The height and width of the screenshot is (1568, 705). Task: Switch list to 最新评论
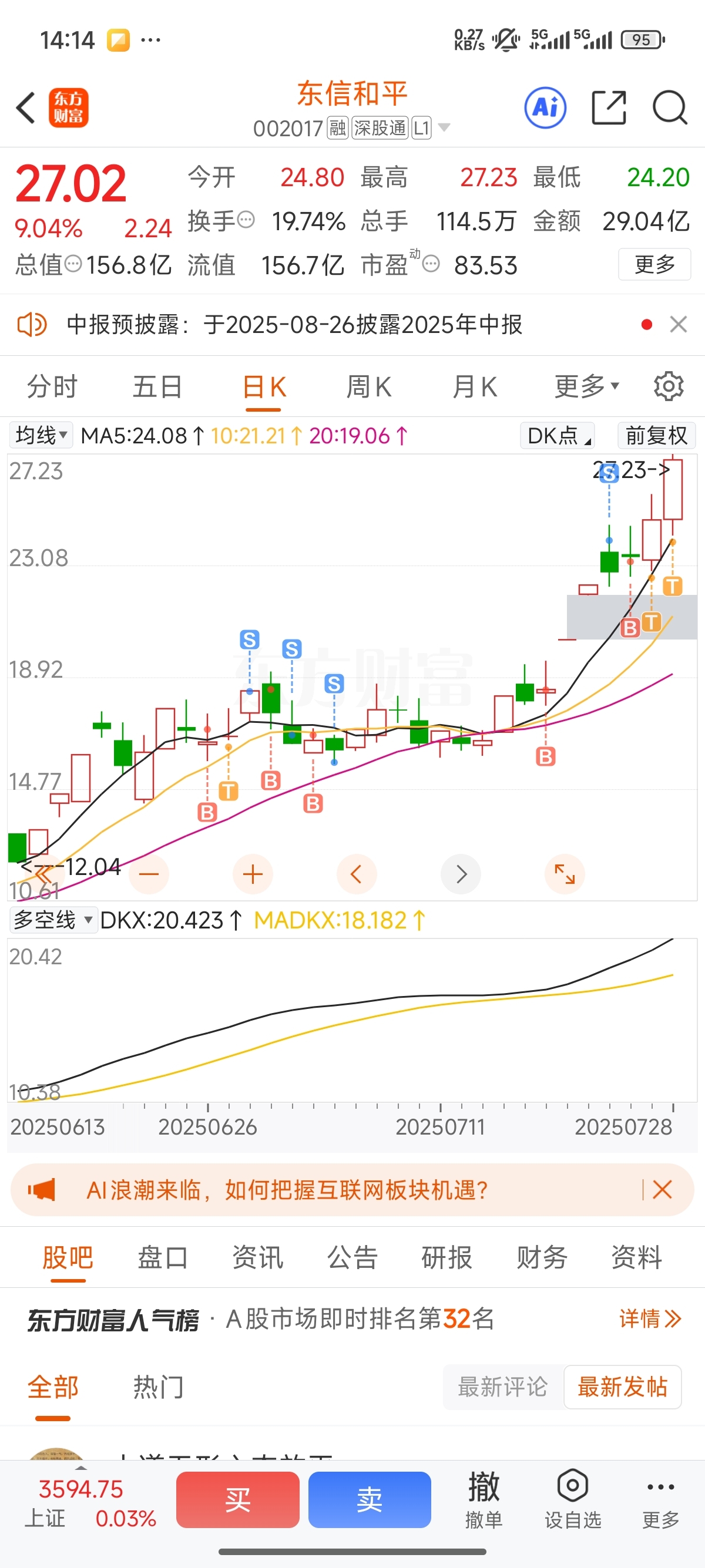click(503, 1387)
